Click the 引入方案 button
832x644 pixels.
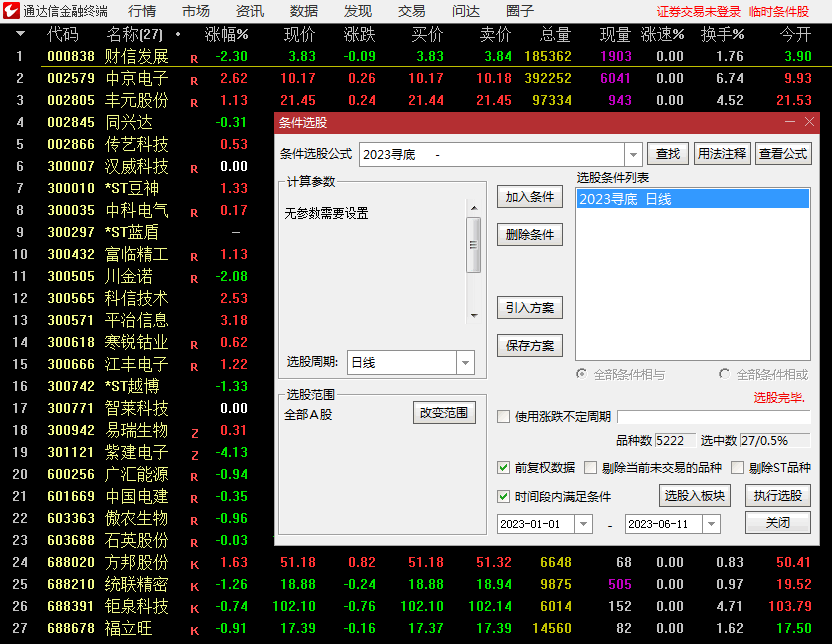pos(530,308)
